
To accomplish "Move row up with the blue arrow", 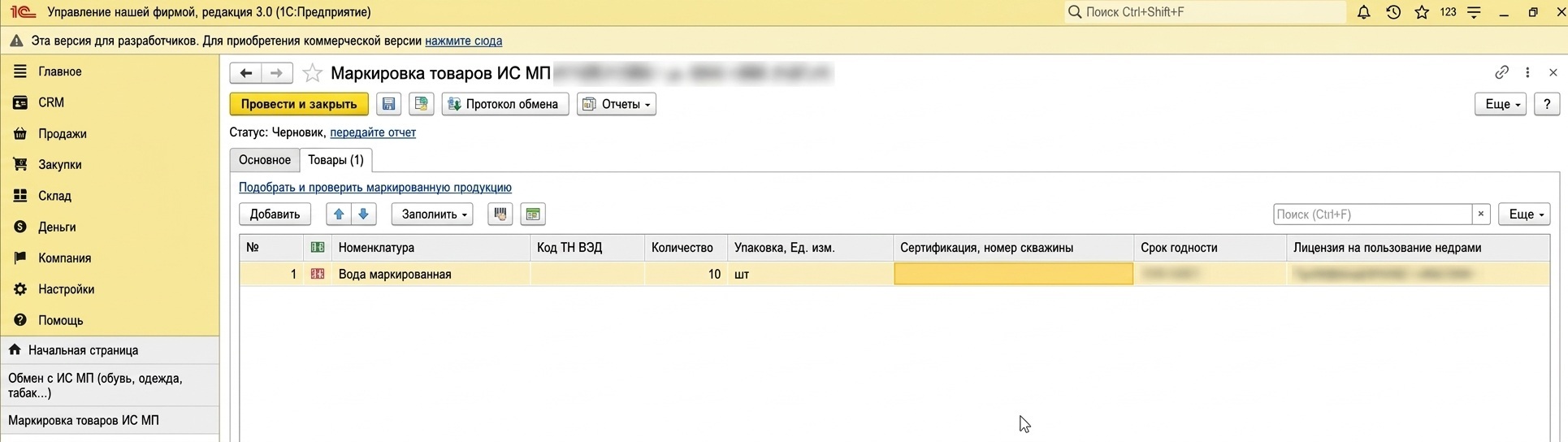I will coord(339,214).
